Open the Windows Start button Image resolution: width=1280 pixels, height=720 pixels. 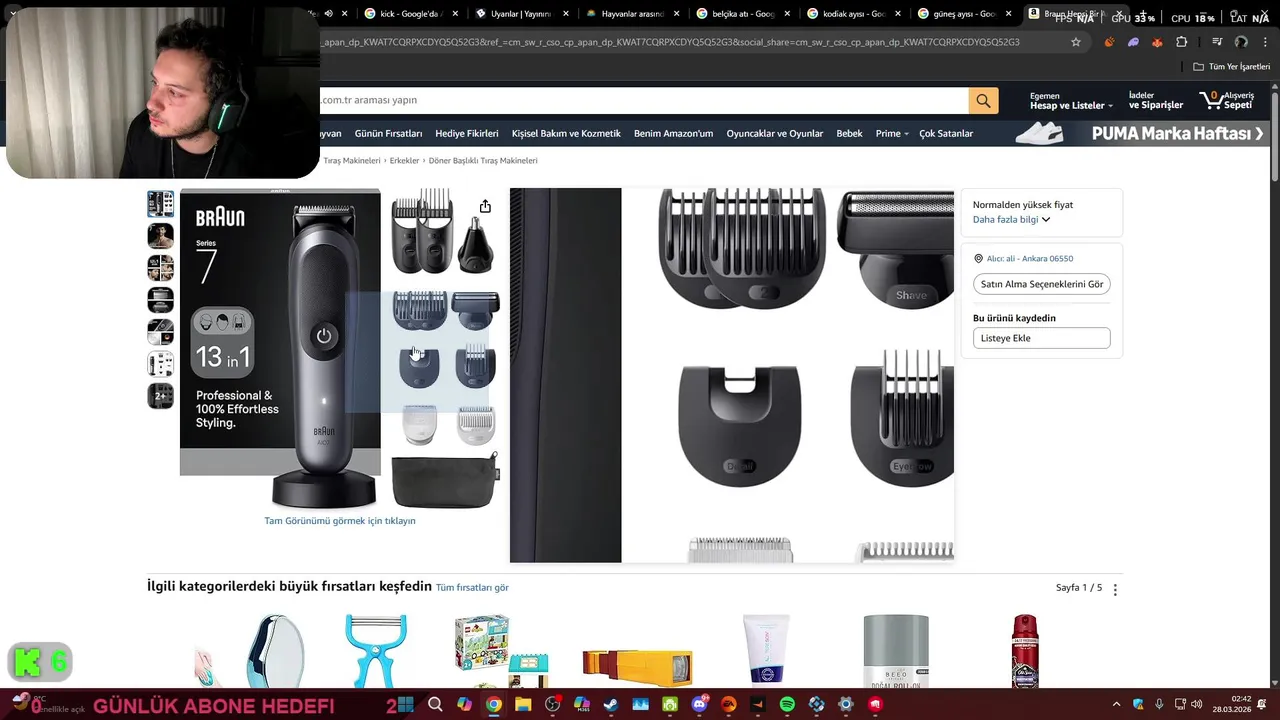point(406,705)
